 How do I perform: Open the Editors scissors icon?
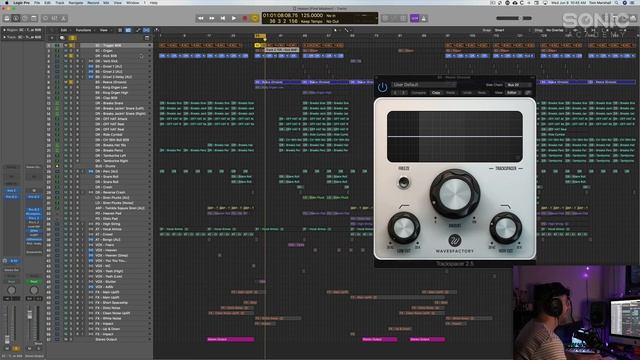tap(63, 18)
